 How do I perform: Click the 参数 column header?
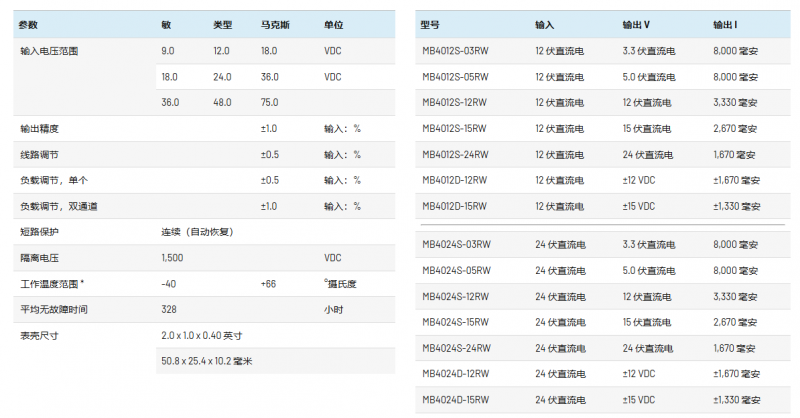pyautogui.click(x=30, y=23)
